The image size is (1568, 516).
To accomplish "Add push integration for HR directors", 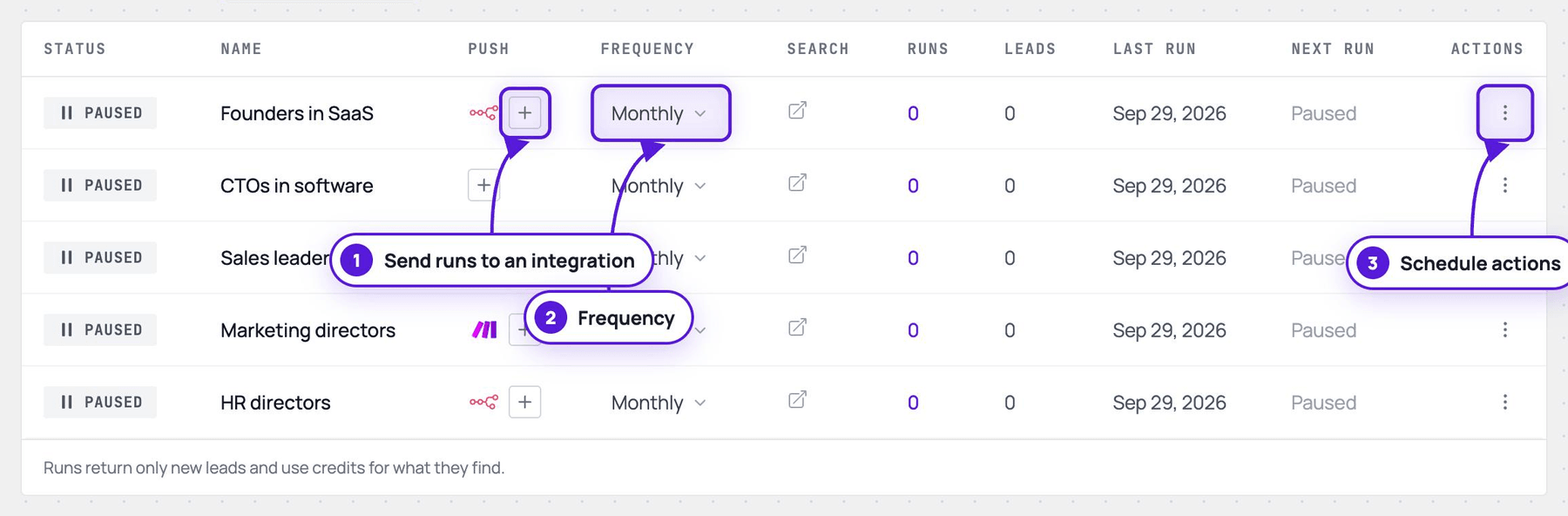I will (524, 402).
